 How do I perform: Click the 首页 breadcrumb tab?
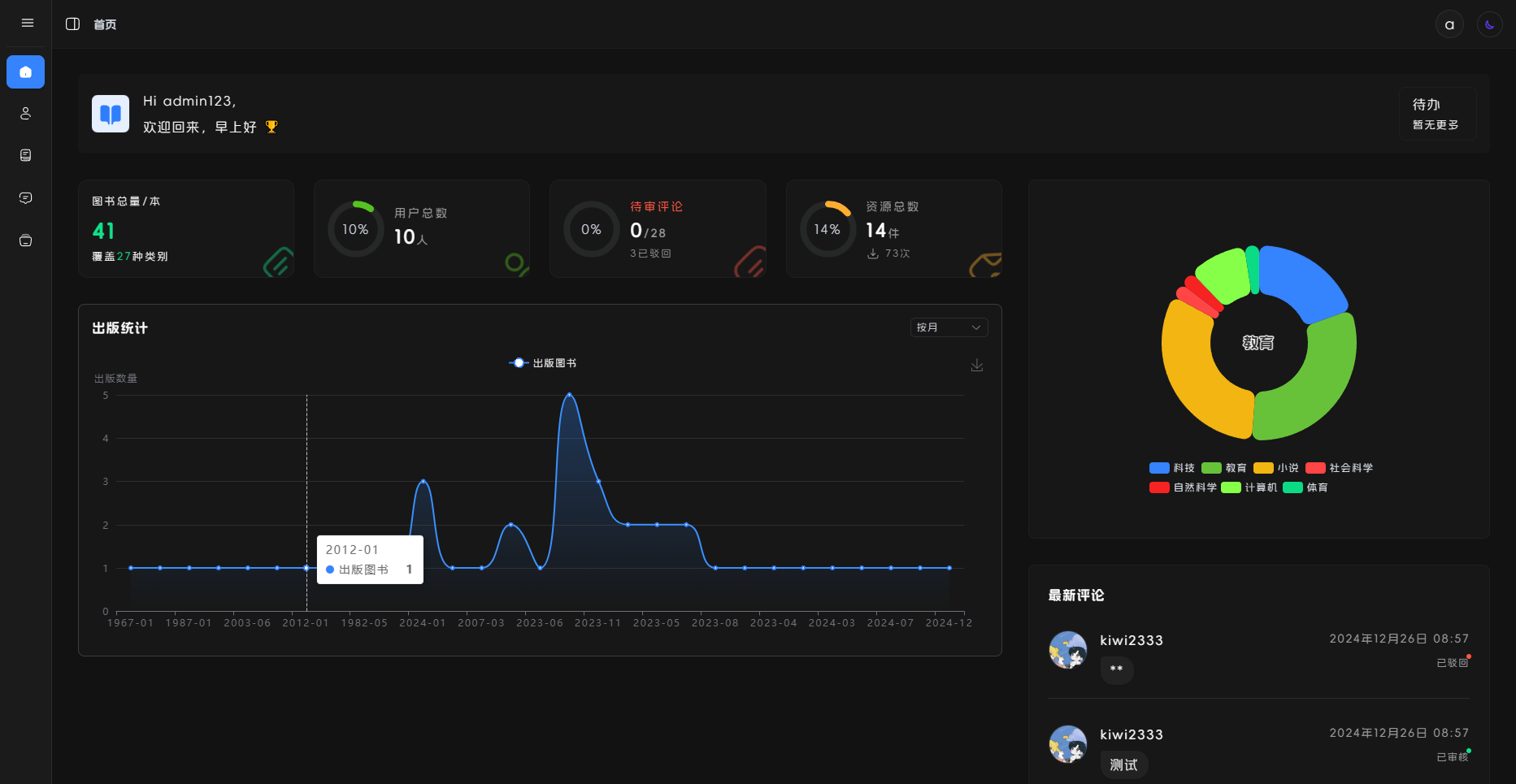pos(105,24)
